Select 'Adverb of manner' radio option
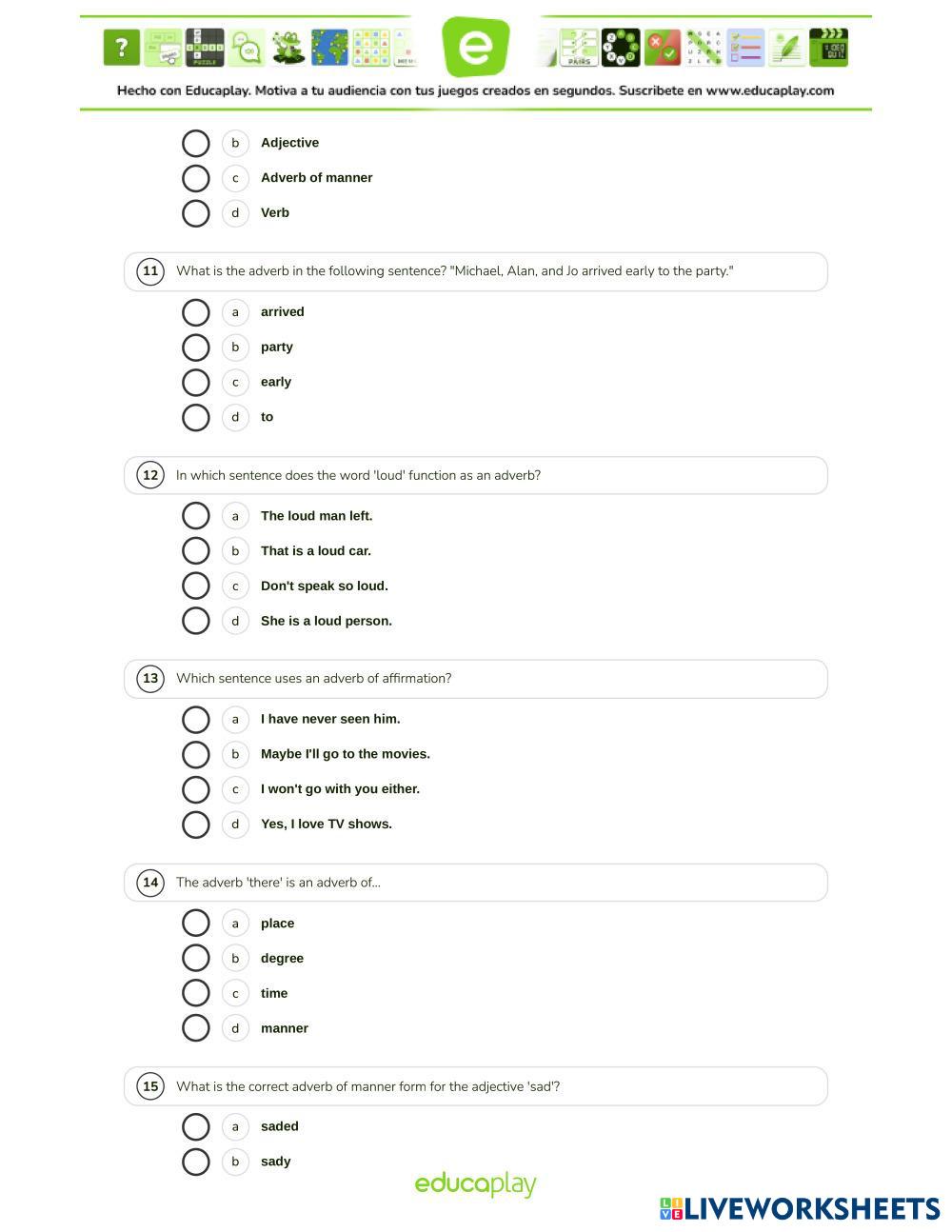 [195, 178]
